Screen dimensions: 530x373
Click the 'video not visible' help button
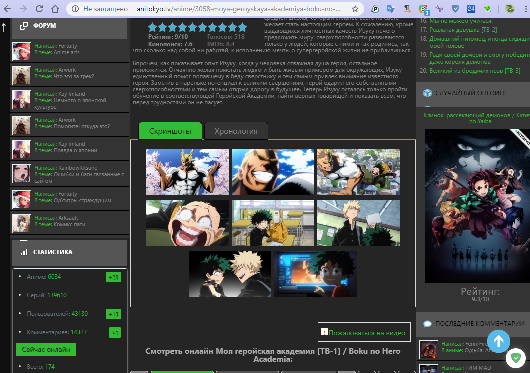pos(364,332)
